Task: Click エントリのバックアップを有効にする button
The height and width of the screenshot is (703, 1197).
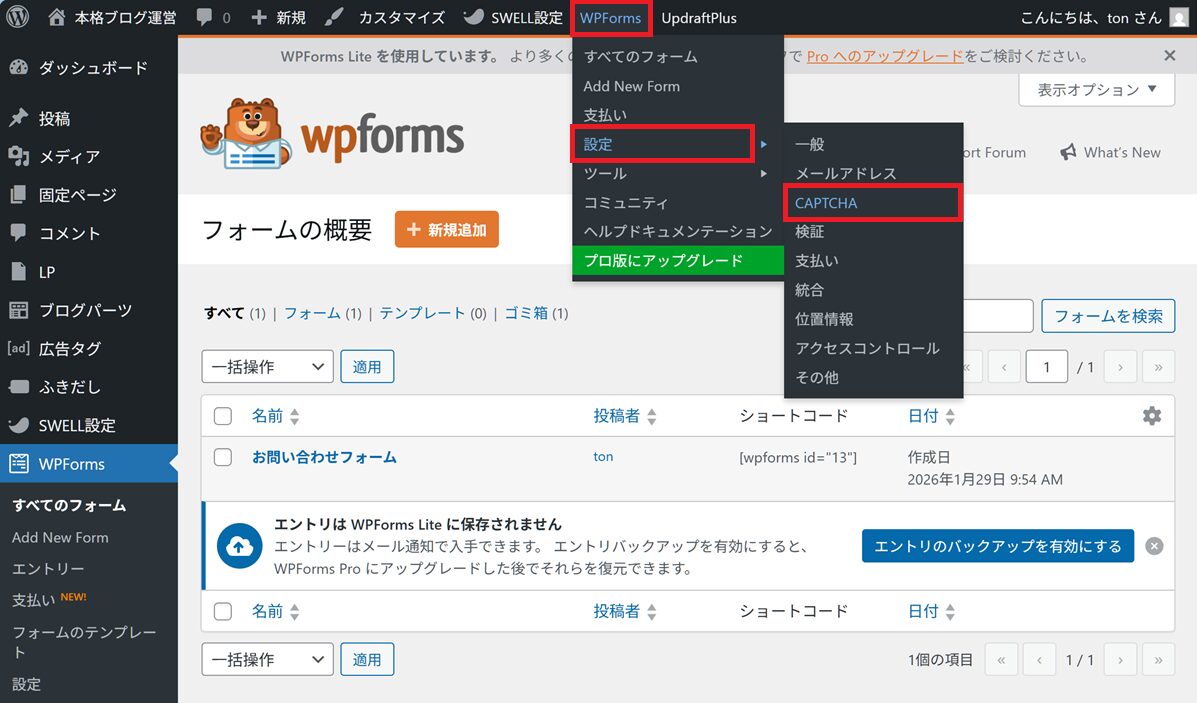Action: (x=997, y=546)
